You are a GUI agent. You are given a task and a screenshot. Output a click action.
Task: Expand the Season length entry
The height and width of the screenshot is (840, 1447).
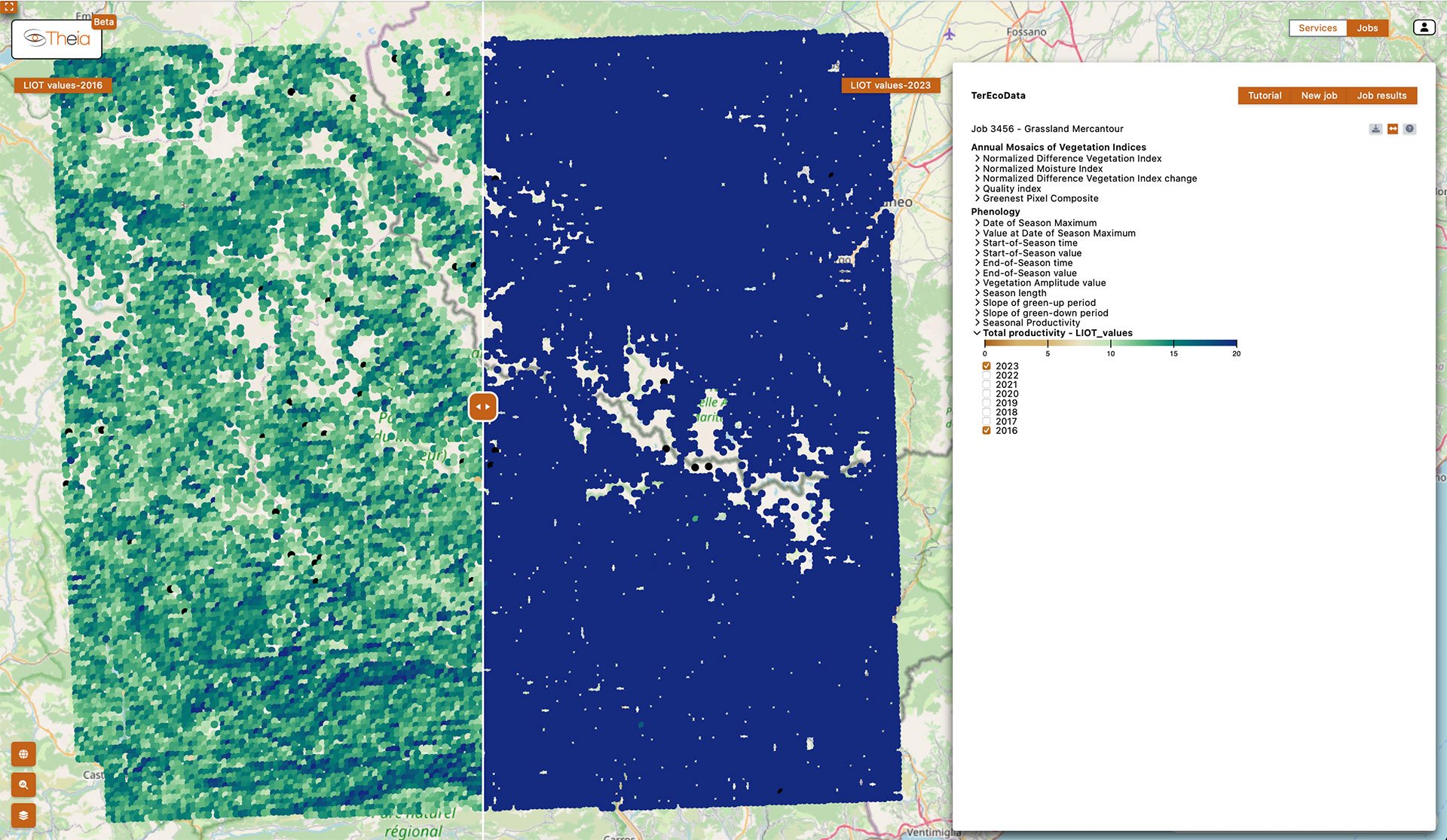point(1014,293)
